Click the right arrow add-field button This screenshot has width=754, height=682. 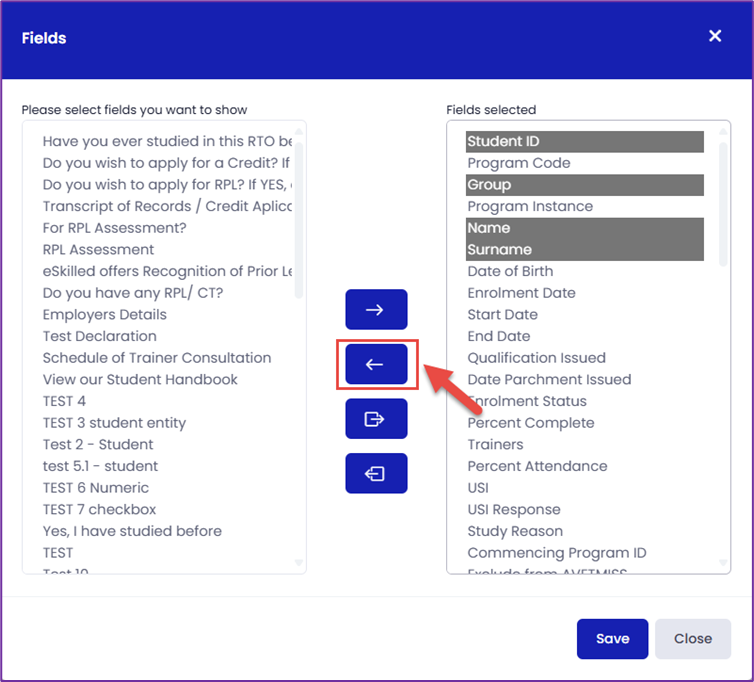(x=376, y=309)
